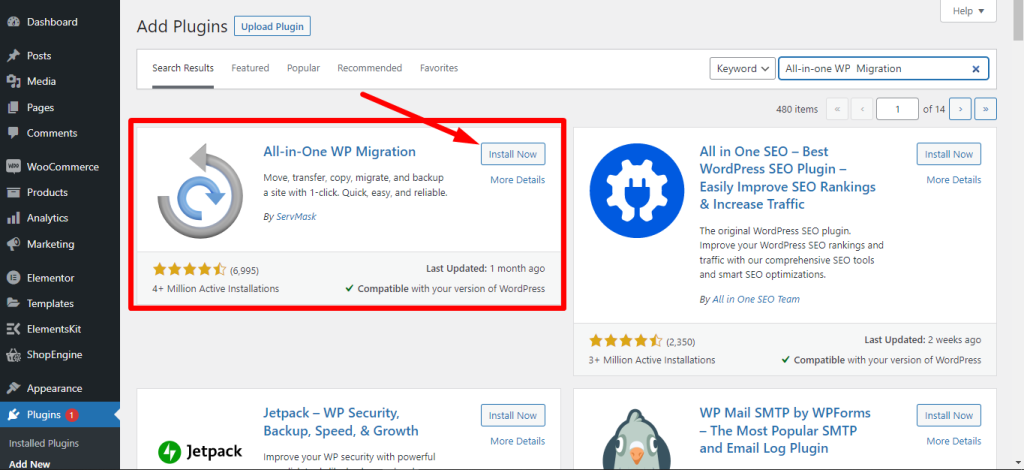
Task: Click All-in-One WP Migration plugin icon
Action: click(200, 191)
